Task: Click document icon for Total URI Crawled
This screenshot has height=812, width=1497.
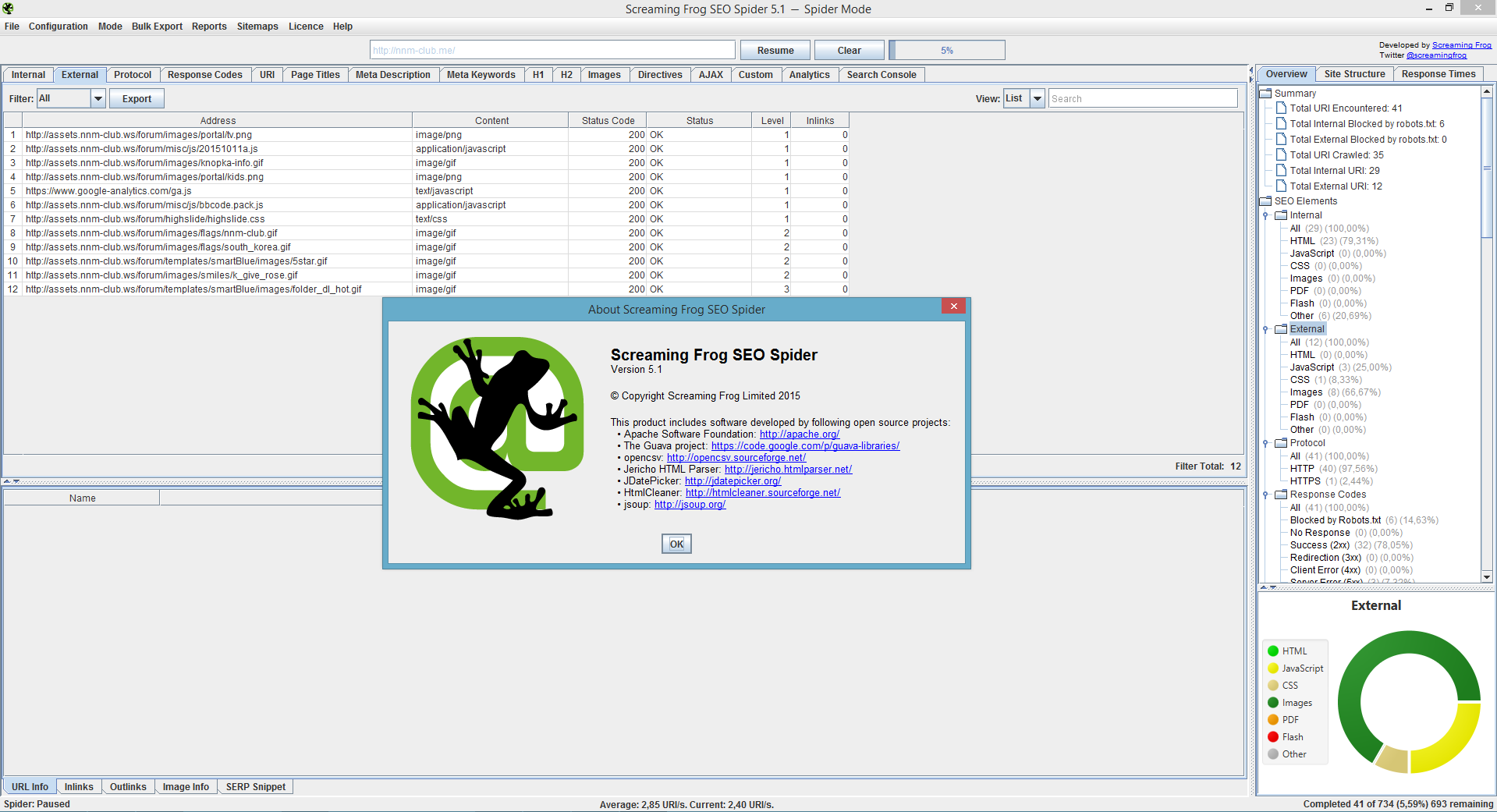Action: point(1281,155)
